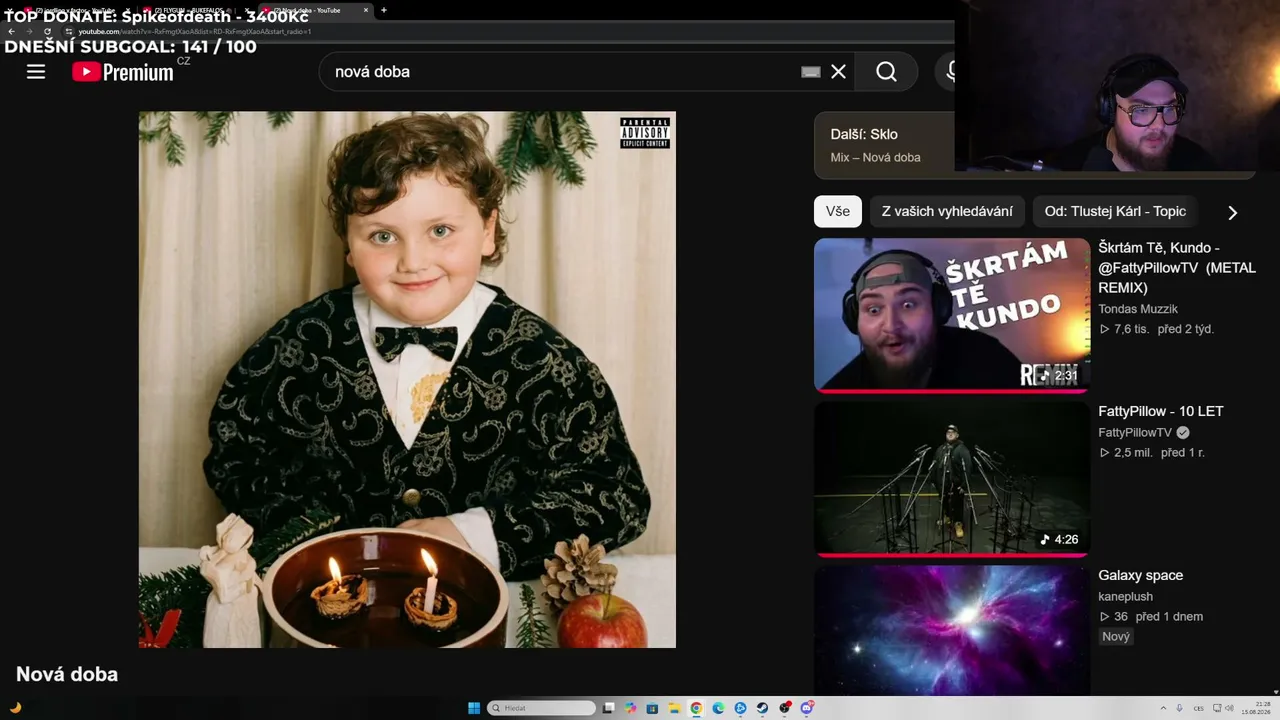Click the '7,6 tis.' view count
The image size is (1280, 720).
[x=1131, y=329]
